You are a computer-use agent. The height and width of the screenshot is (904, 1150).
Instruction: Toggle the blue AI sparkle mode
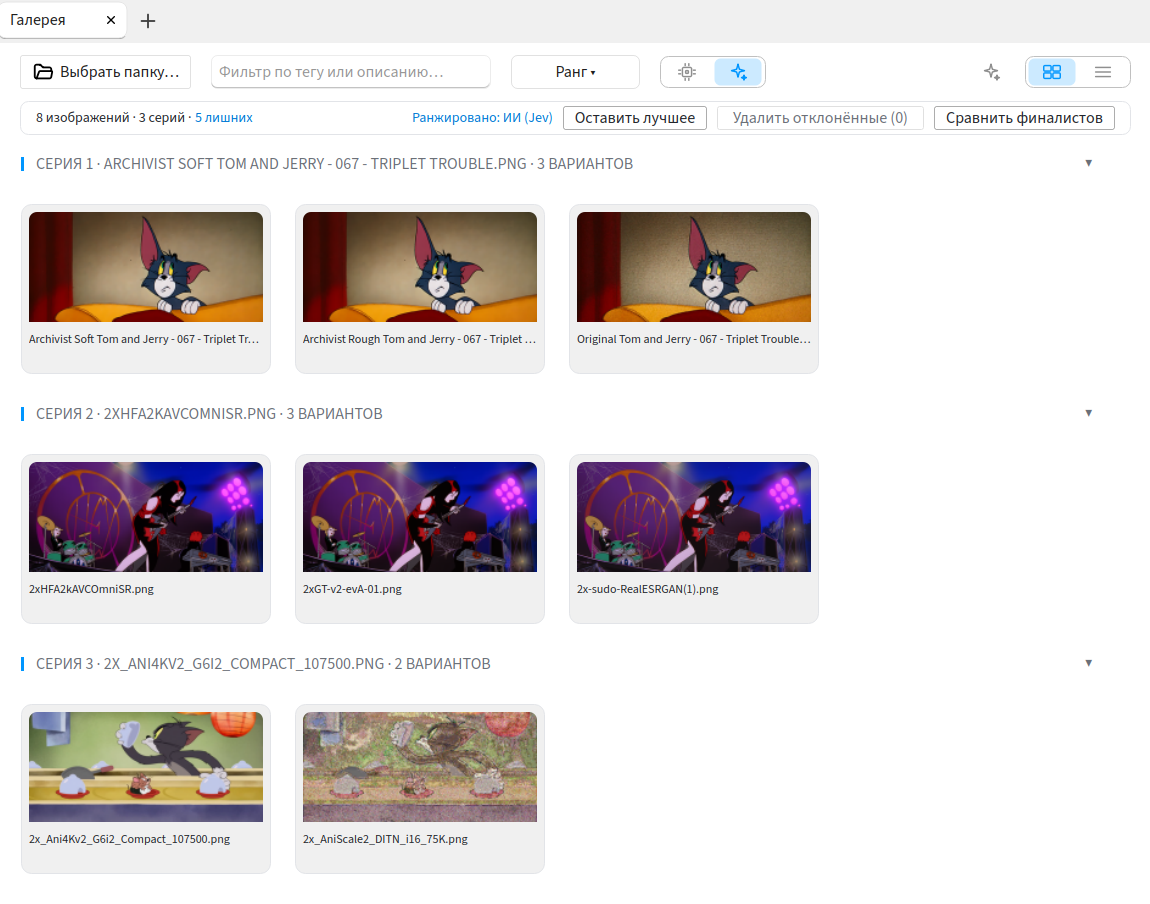click(739, 72)
